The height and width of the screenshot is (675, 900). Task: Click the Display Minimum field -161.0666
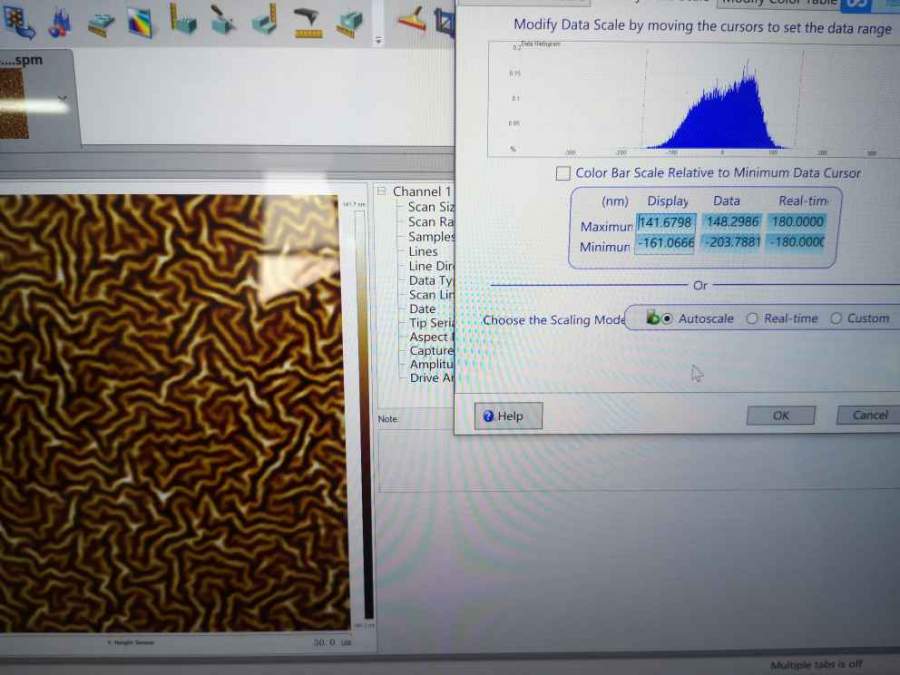665,243
